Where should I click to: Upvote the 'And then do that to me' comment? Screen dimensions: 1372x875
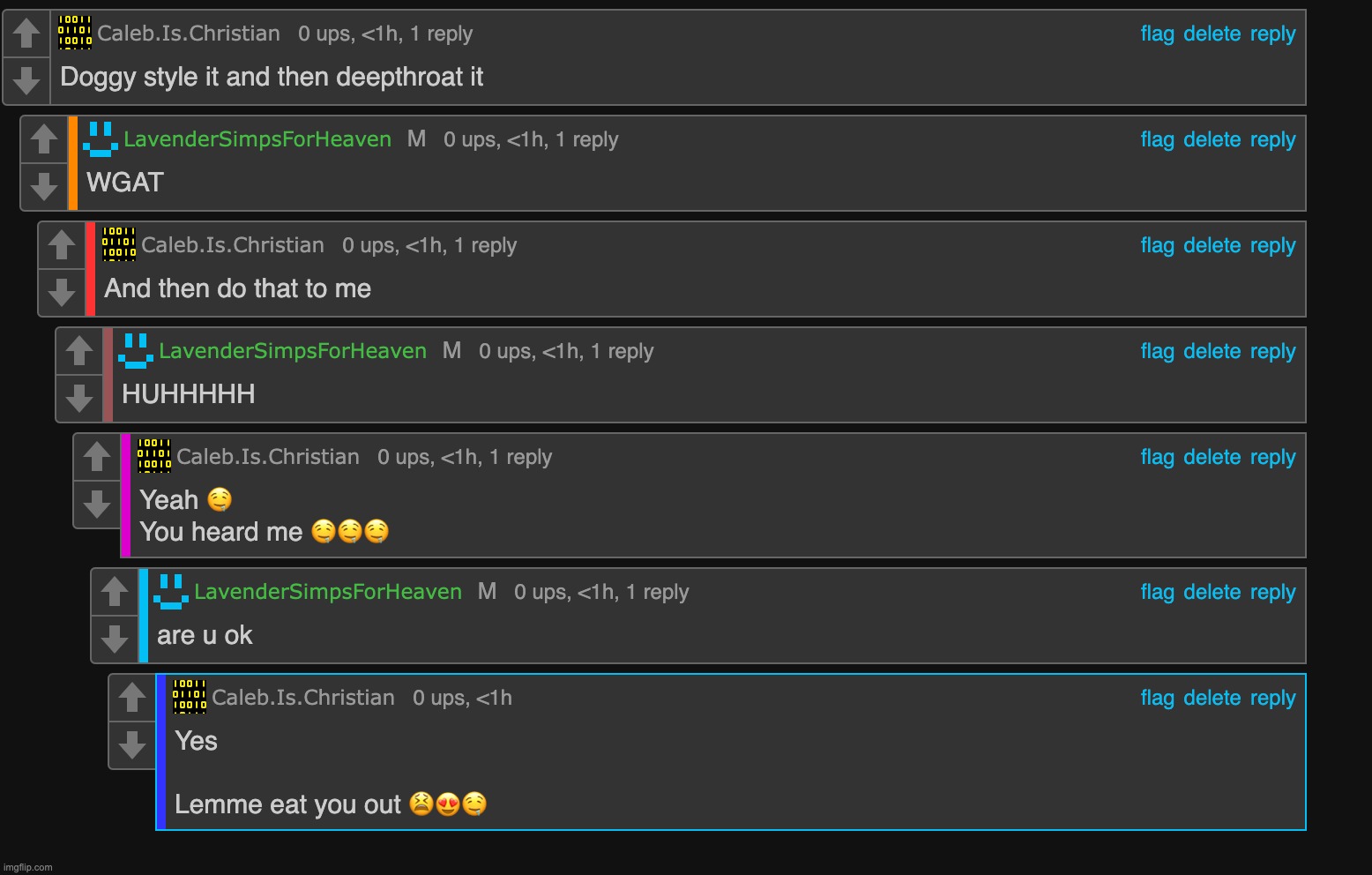(62, 245)
